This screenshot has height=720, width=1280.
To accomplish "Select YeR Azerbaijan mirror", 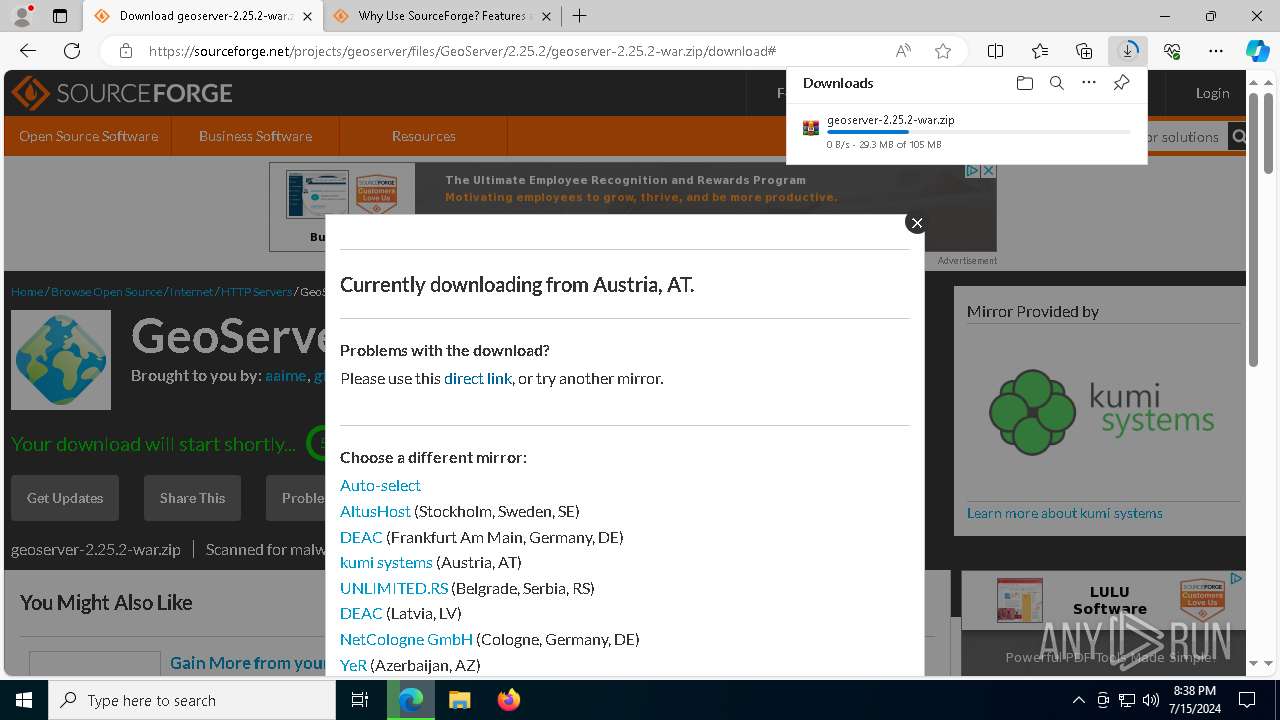I will point(353,665).
